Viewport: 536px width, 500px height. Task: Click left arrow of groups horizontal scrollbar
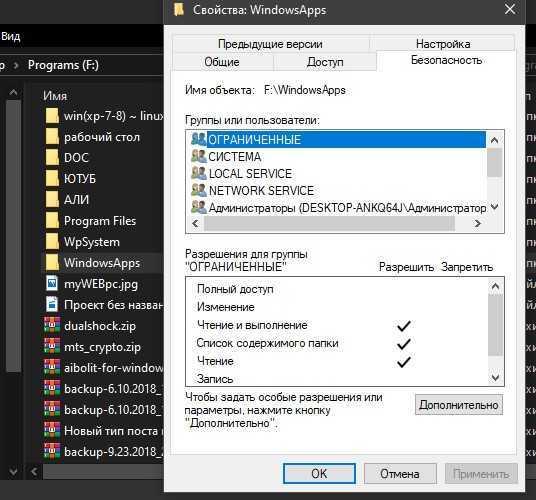coord(195,224)
